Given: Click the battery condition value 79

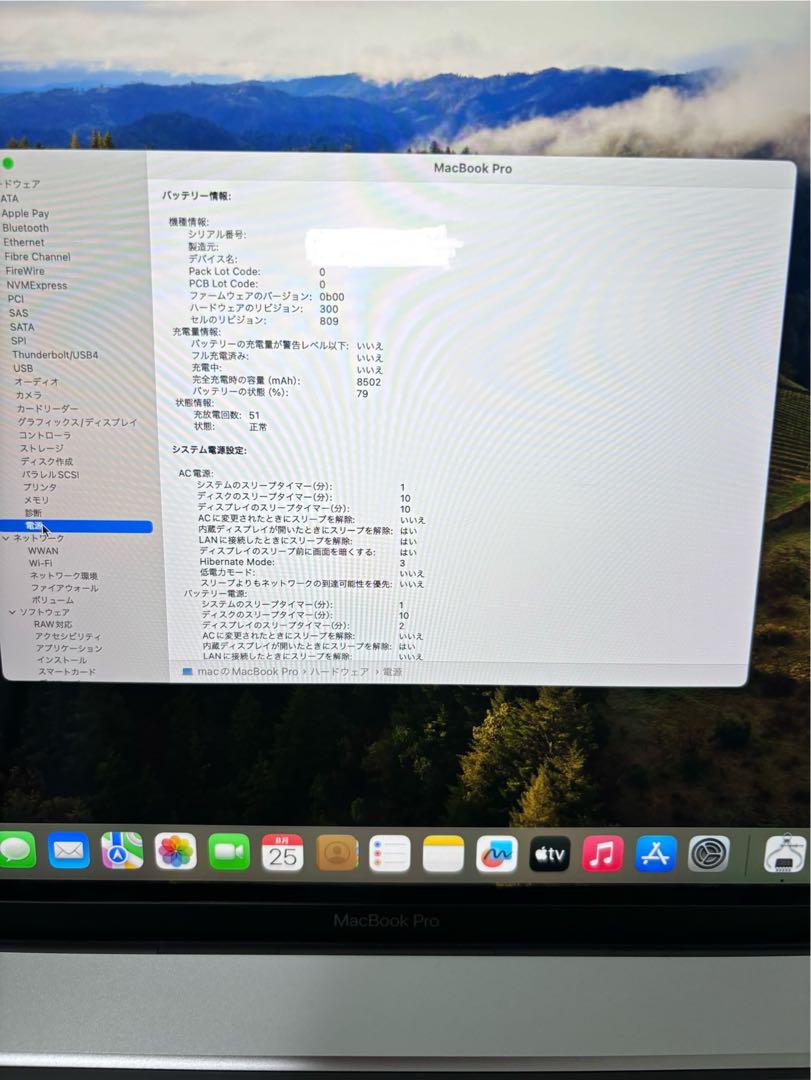Looking at the screenshot, I should point(362,394).
